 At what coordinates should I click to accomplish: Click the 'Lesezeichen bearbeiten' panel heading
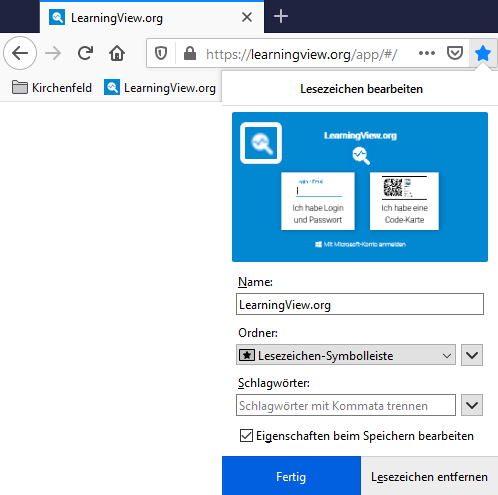(361, 89)
